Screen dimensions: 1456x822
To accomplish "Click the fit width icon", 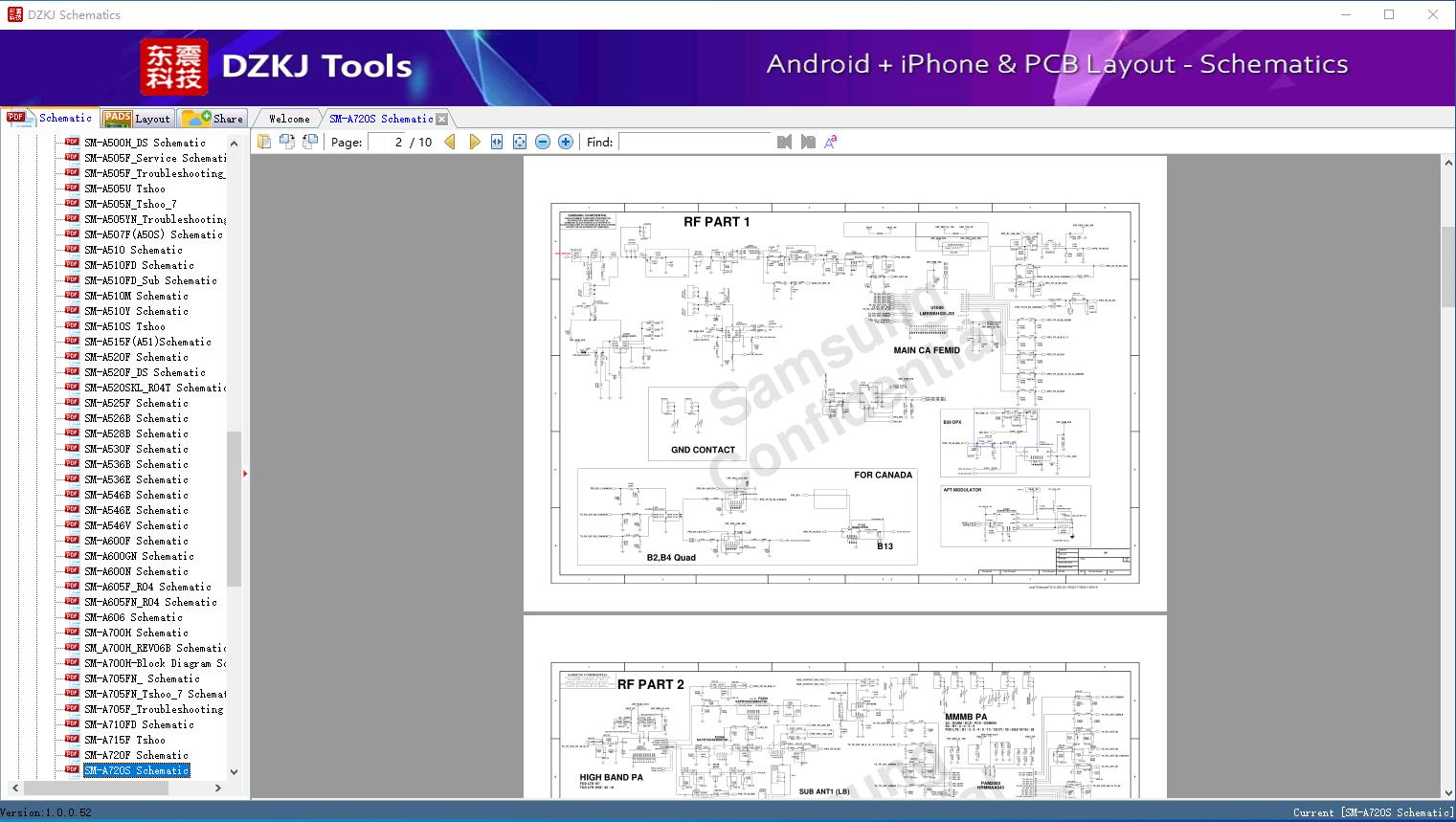I will point(497,142).
